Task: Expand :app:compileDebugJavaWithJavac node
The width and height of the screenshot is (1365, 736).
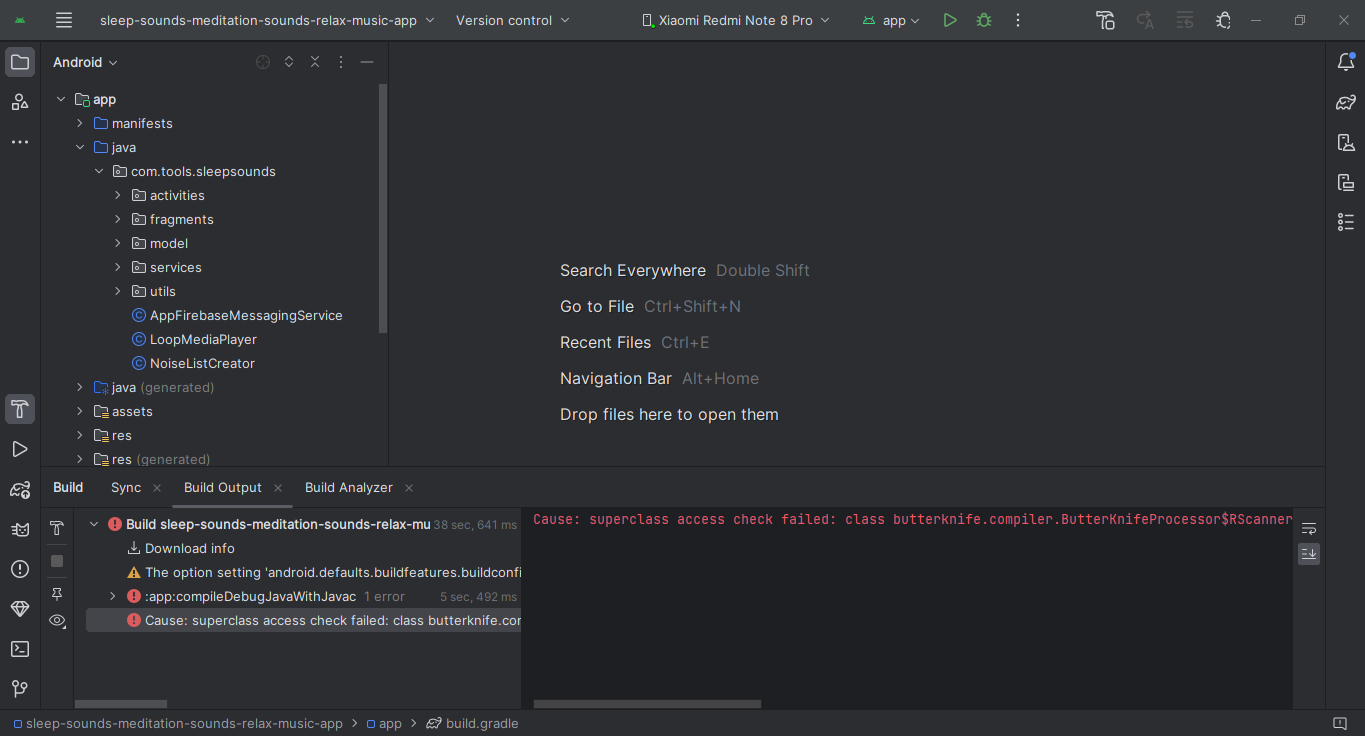Action: tap(112, 596)
